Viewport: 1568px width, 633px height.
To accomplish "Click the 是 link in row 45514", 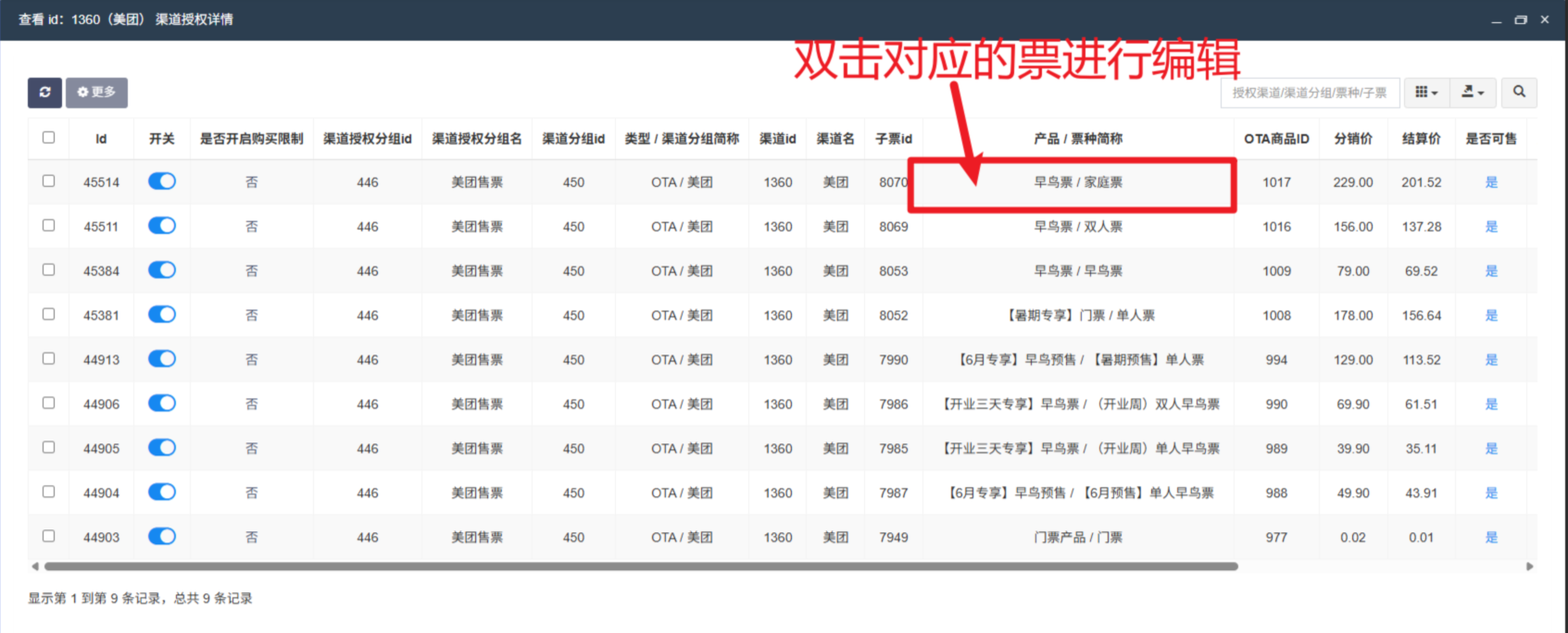I will point(1491,182).
